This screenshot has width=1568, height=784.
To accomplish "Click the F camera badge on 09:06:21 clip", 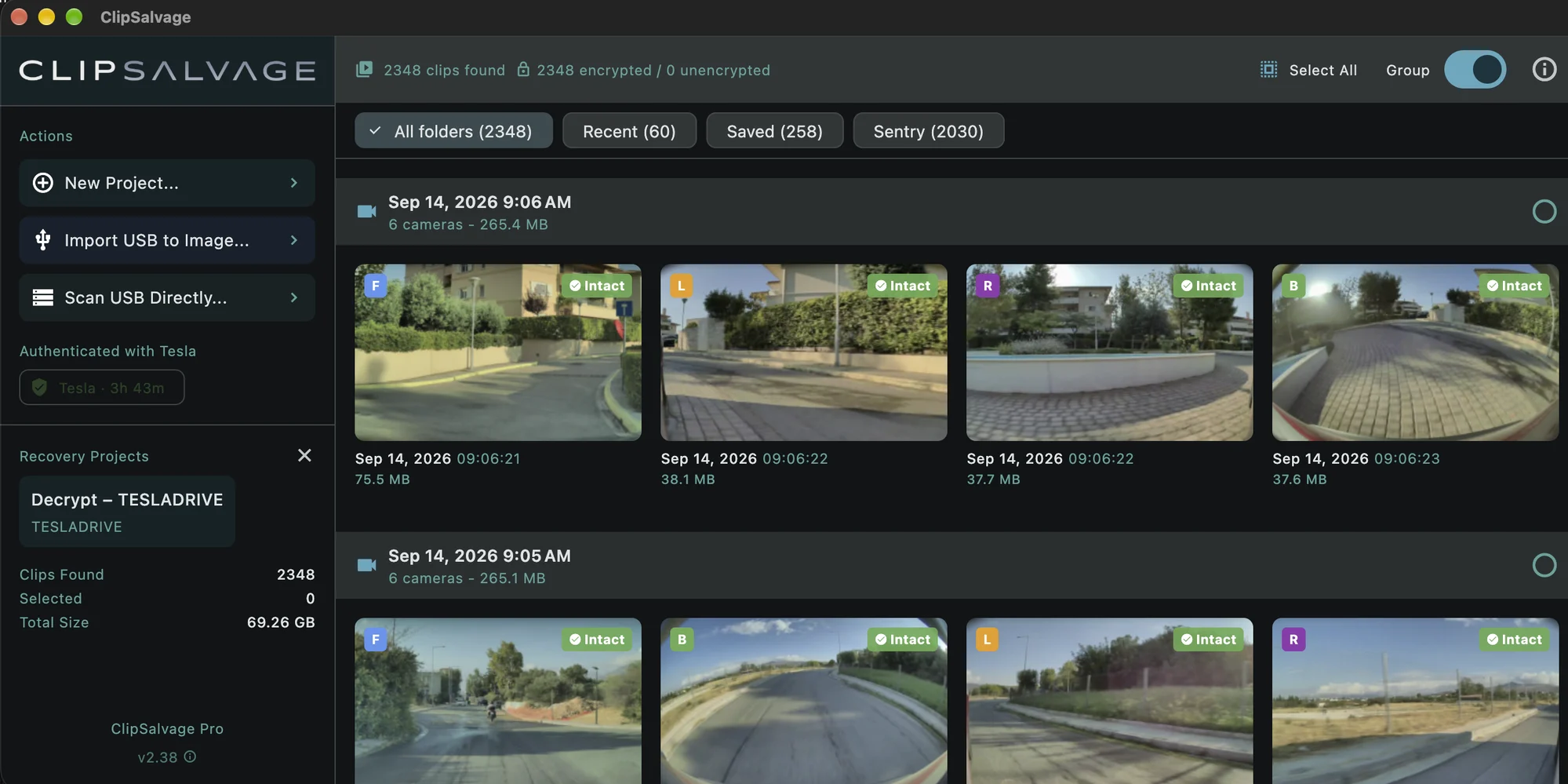I will (x=376, y=286).
